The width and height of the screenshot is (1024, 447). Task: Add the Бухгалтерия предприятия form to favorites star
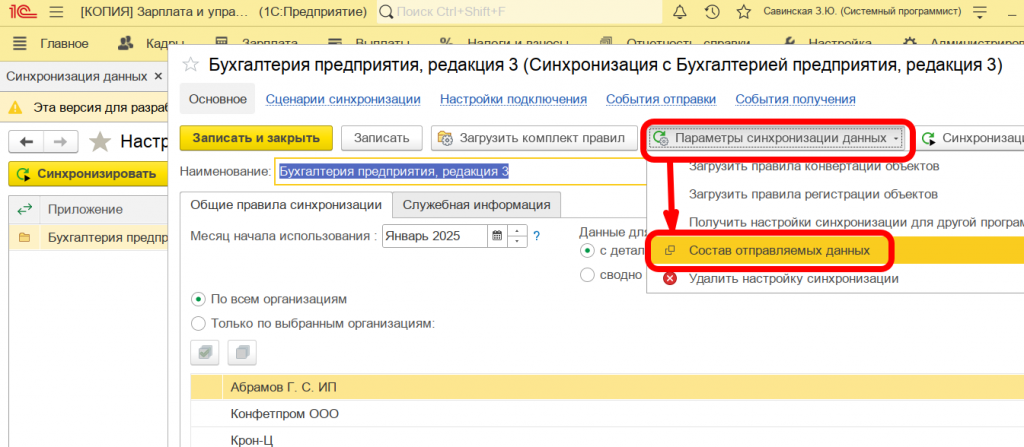(x=190, y=64)
